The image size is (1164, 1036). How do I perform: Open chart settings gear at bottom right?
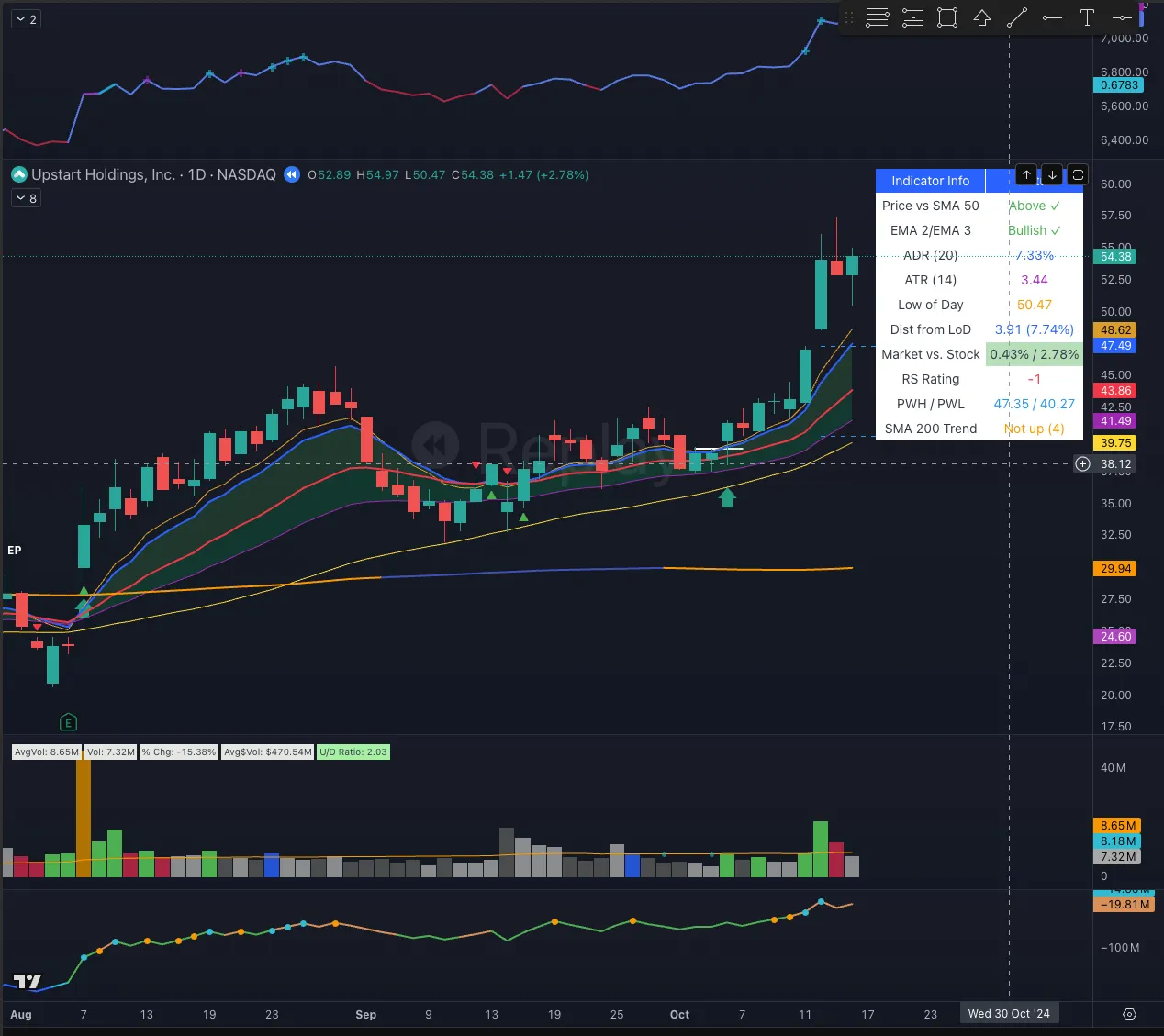(x=1129, y=1014)
